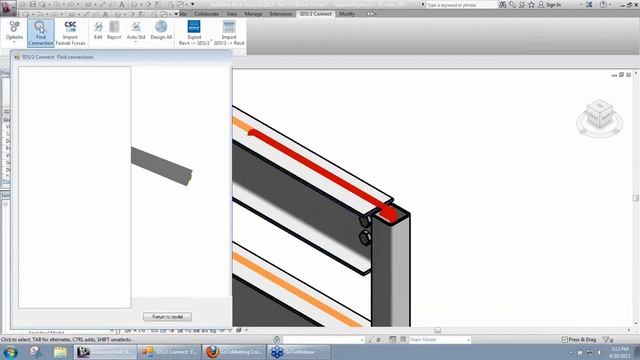
Task: Choose the Auto Std tool
Action: (136, 30)
